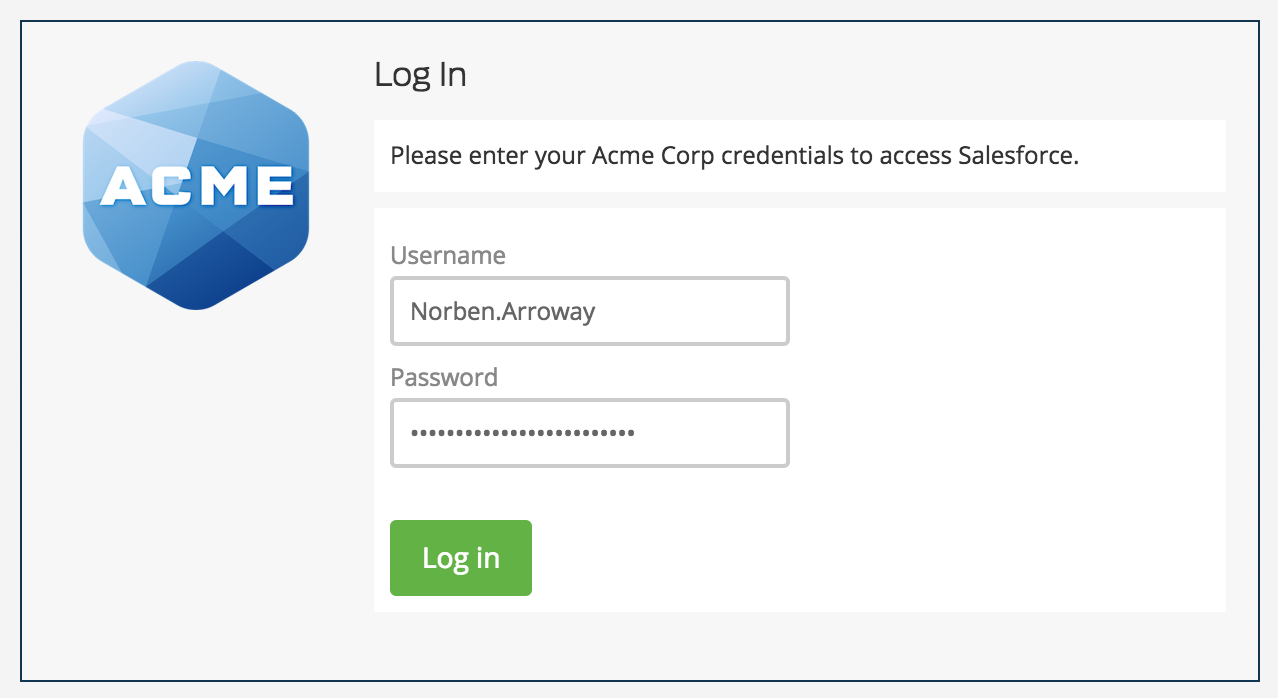Click the Log in button label
This screenshot has width=1278, height=698.
460,558
